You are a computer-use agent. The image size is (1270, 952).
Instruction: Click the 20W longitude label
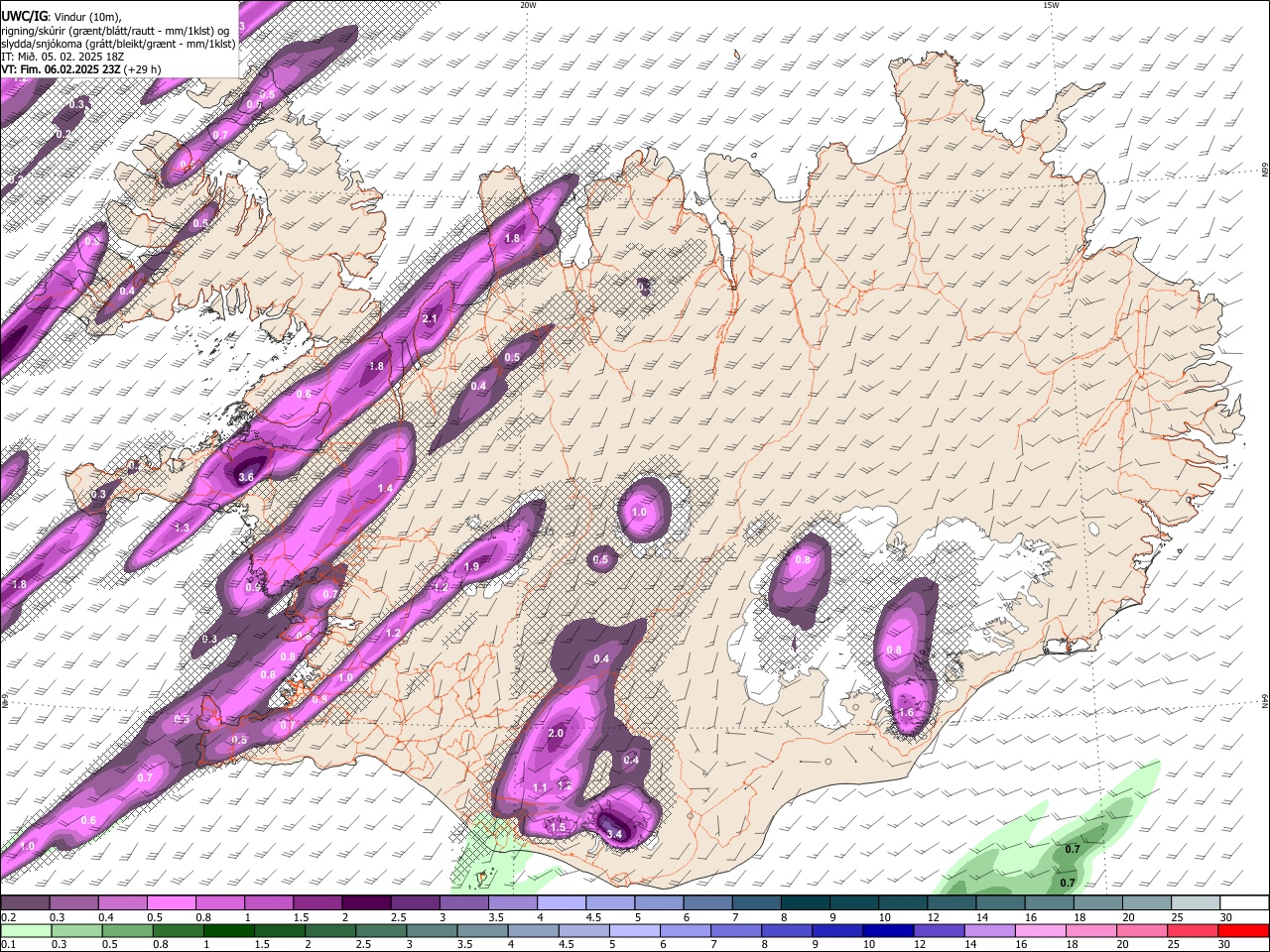528,5
